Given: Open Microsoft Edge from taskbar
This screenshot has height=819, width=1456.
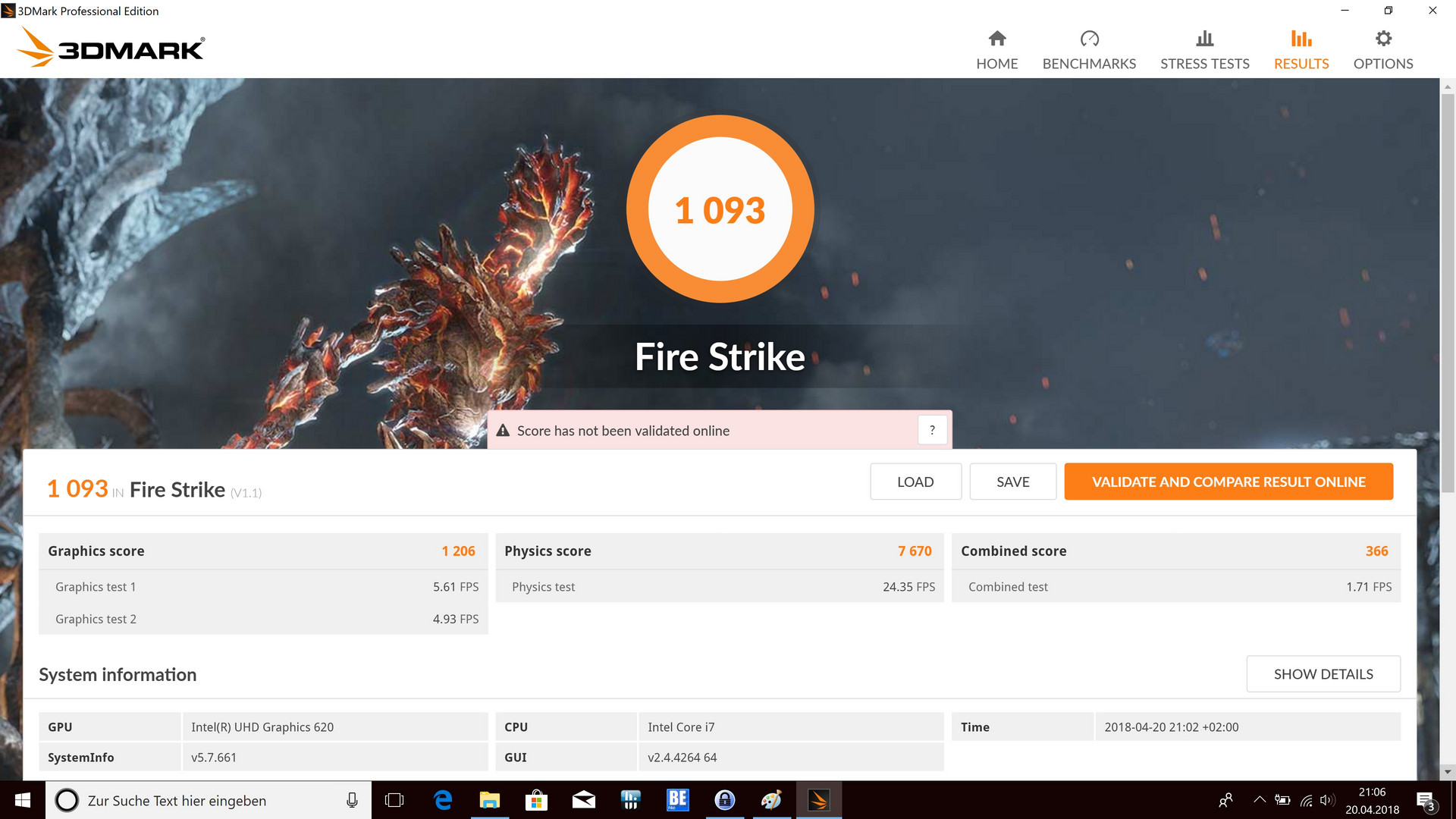Looking at the screenshot, I should coord(443,800).
